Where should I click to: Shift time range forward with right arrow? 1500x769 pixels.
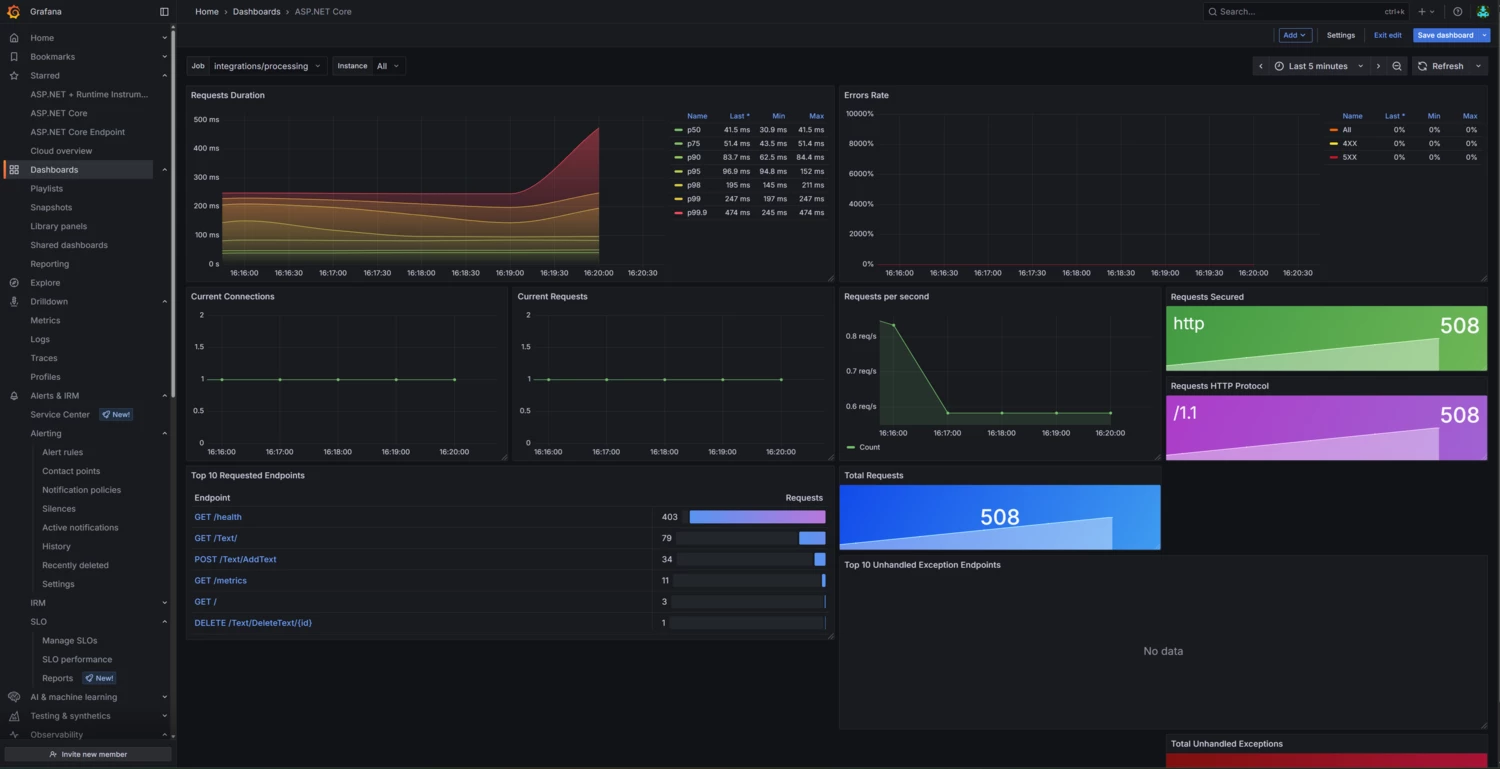tap(1378, 66)
